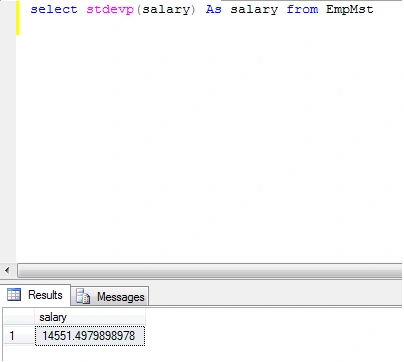Image resolution: width=404 pixels, height=362 pixels.
Task: Open the Results tab
Action: [35, 295]
